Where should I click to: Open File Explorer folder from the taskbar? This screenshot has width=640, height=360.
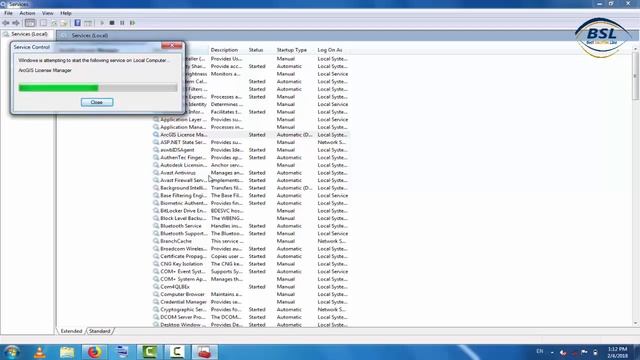pyautogui.click(x=67, y=352)
